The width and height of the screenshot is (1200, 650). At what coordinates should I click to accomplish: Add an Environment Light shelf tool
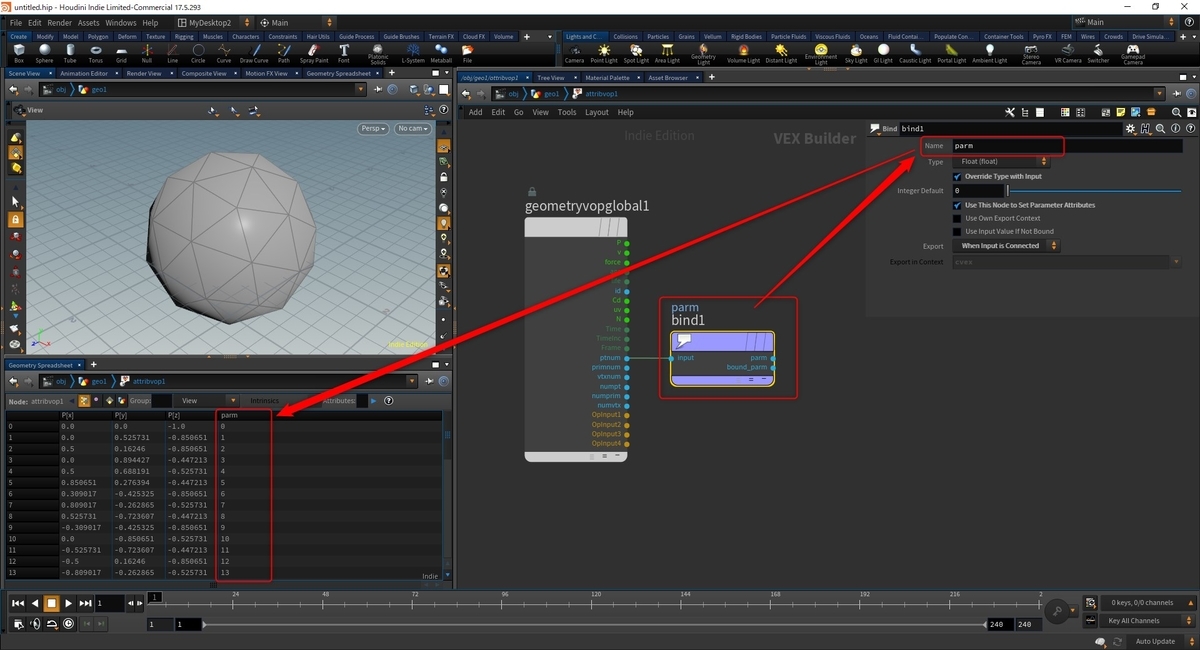coord(822,52)
